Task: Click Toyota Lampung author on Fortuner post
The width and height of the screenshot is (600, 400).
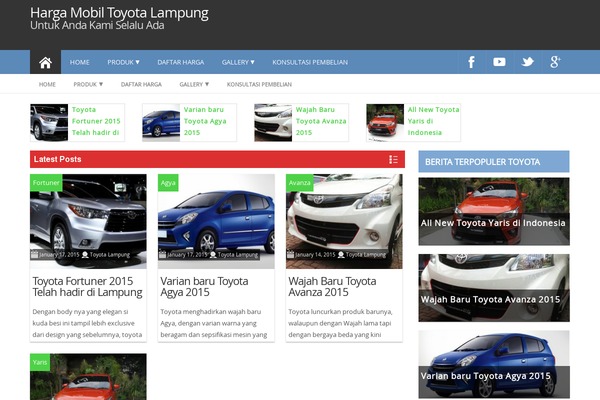Action: [x=110, y=255]
